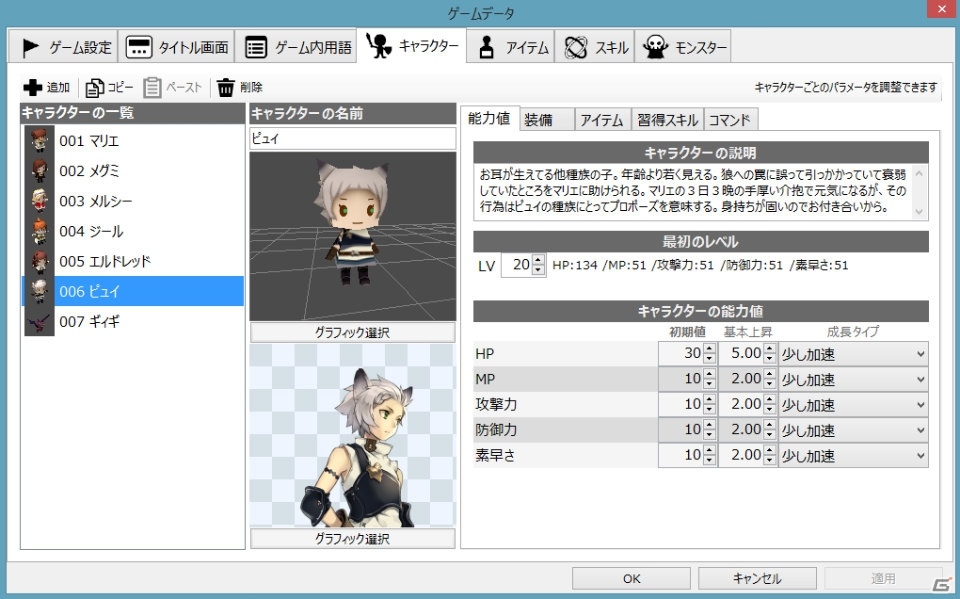Viewport: 960px width, 599px height.
Task: Click the 削除 (delete) trash icon
Action: (x=225, y=88)
